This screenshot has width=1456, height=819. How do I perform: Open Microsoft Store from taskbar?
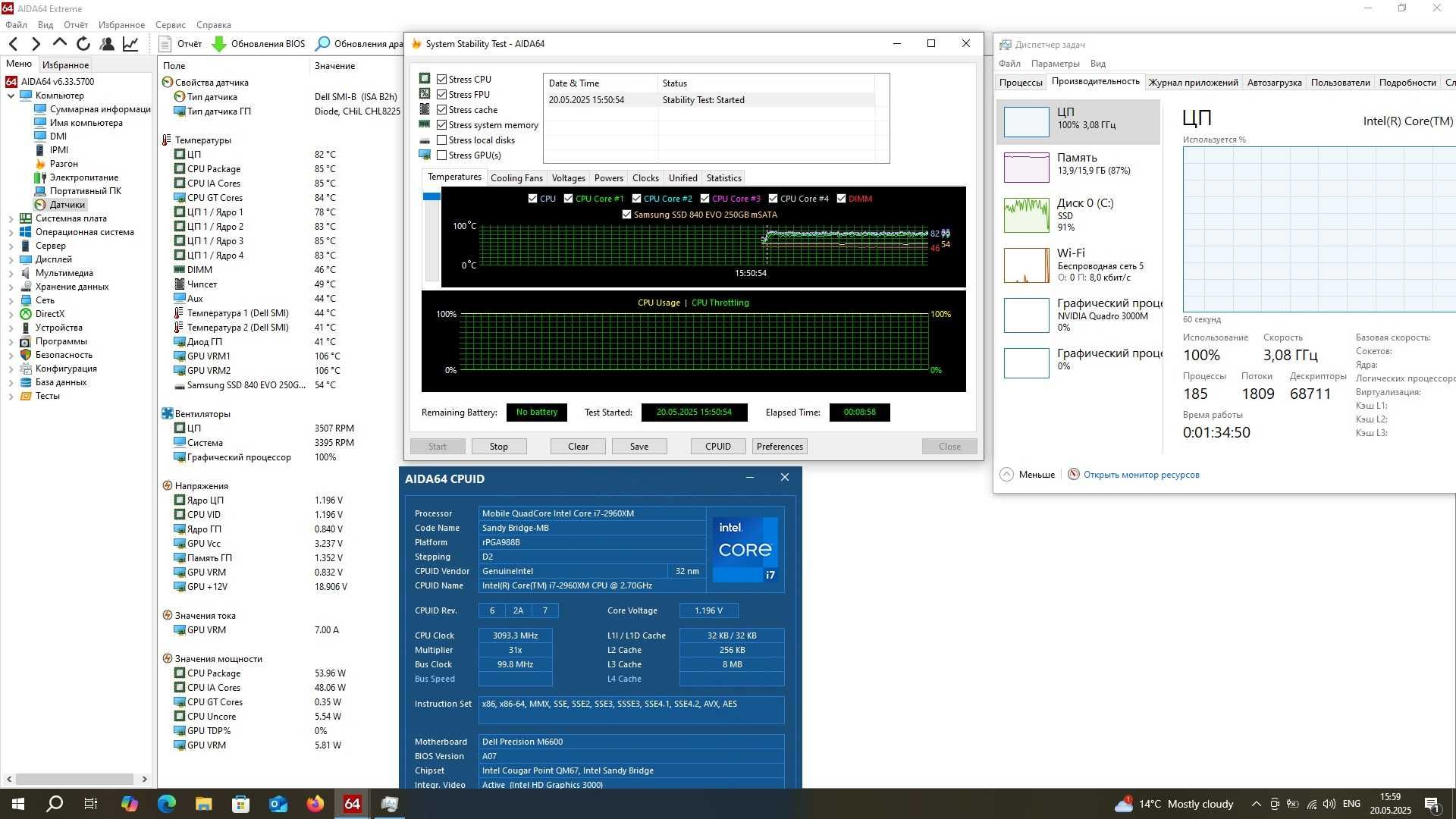(x=241, y=804)
